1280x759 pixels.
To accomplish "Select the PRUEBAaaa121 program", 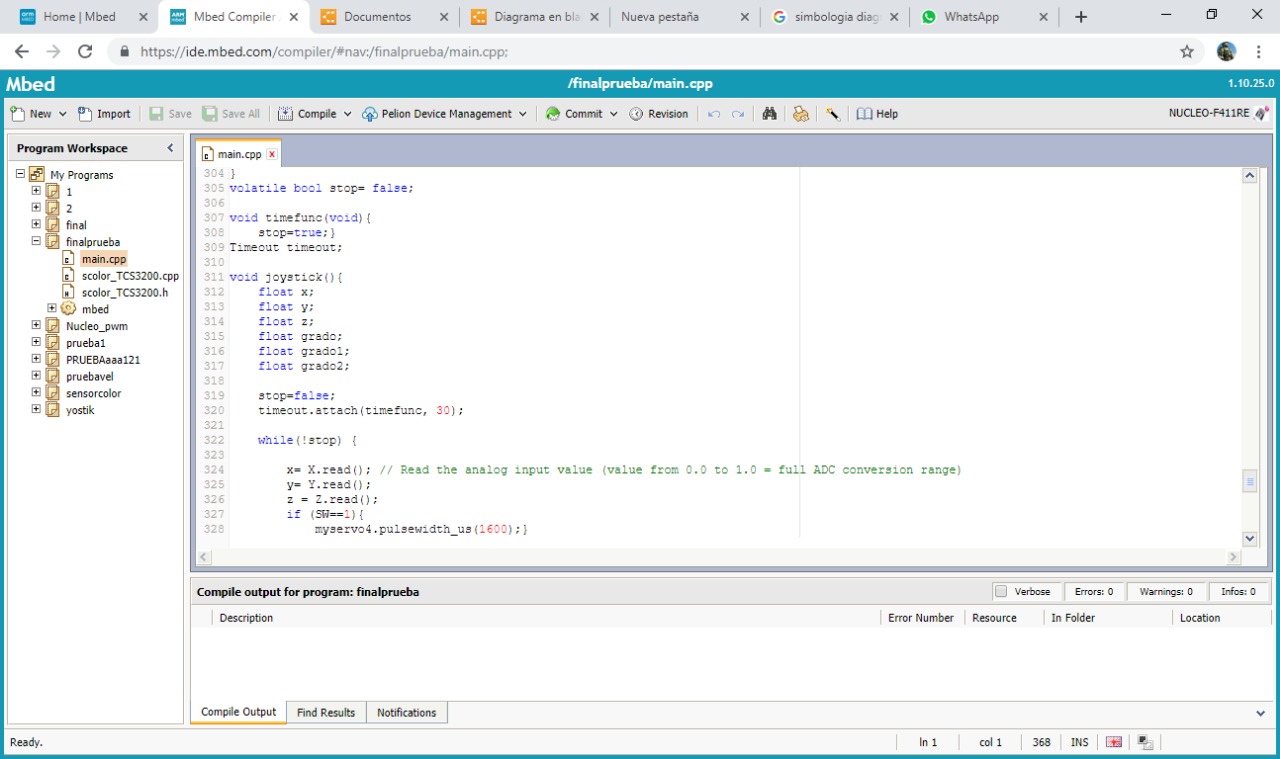I will coord(103,360).
